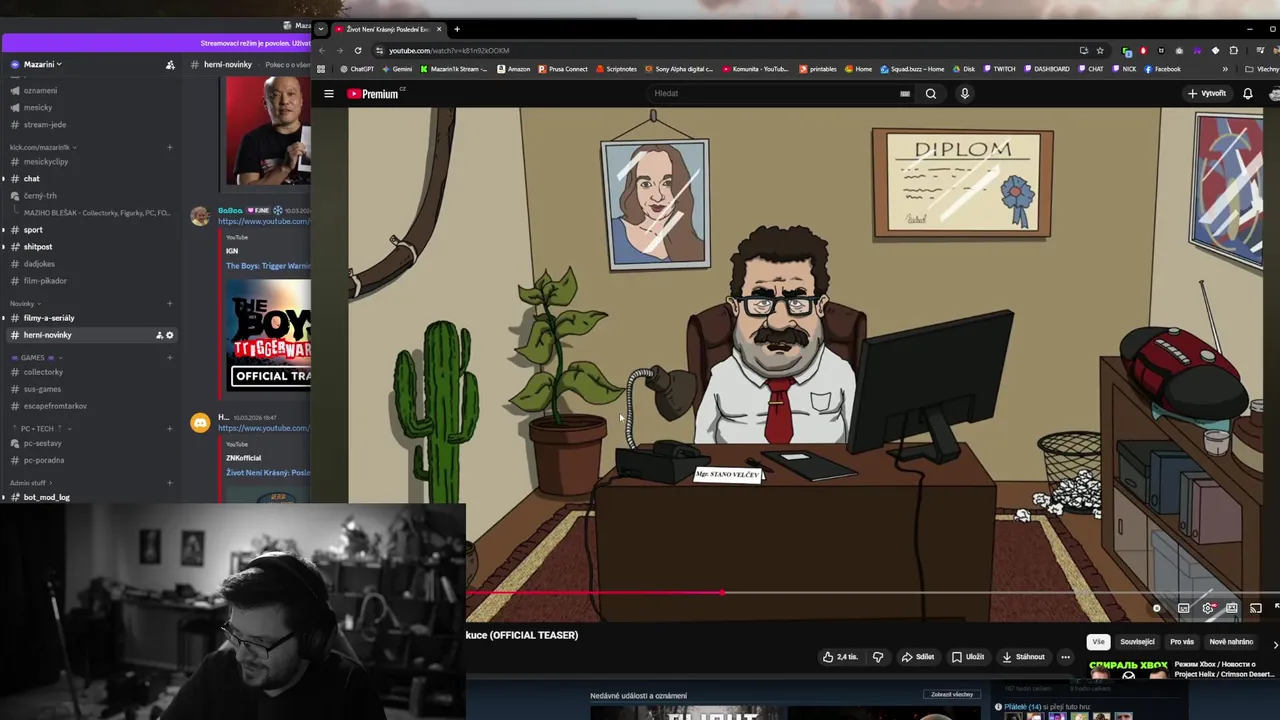Save the video with Uložit
This screenshot has width=1280, height=720.
coord(968,657)
